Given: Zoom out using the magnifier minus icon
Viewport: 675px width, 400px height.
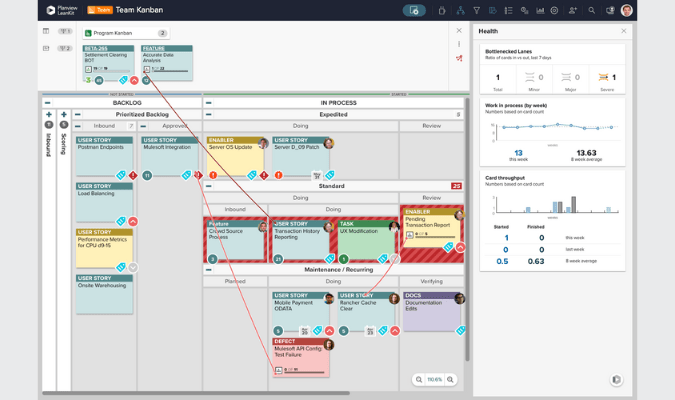Looking at the screenshot, I should coord(419,380).
